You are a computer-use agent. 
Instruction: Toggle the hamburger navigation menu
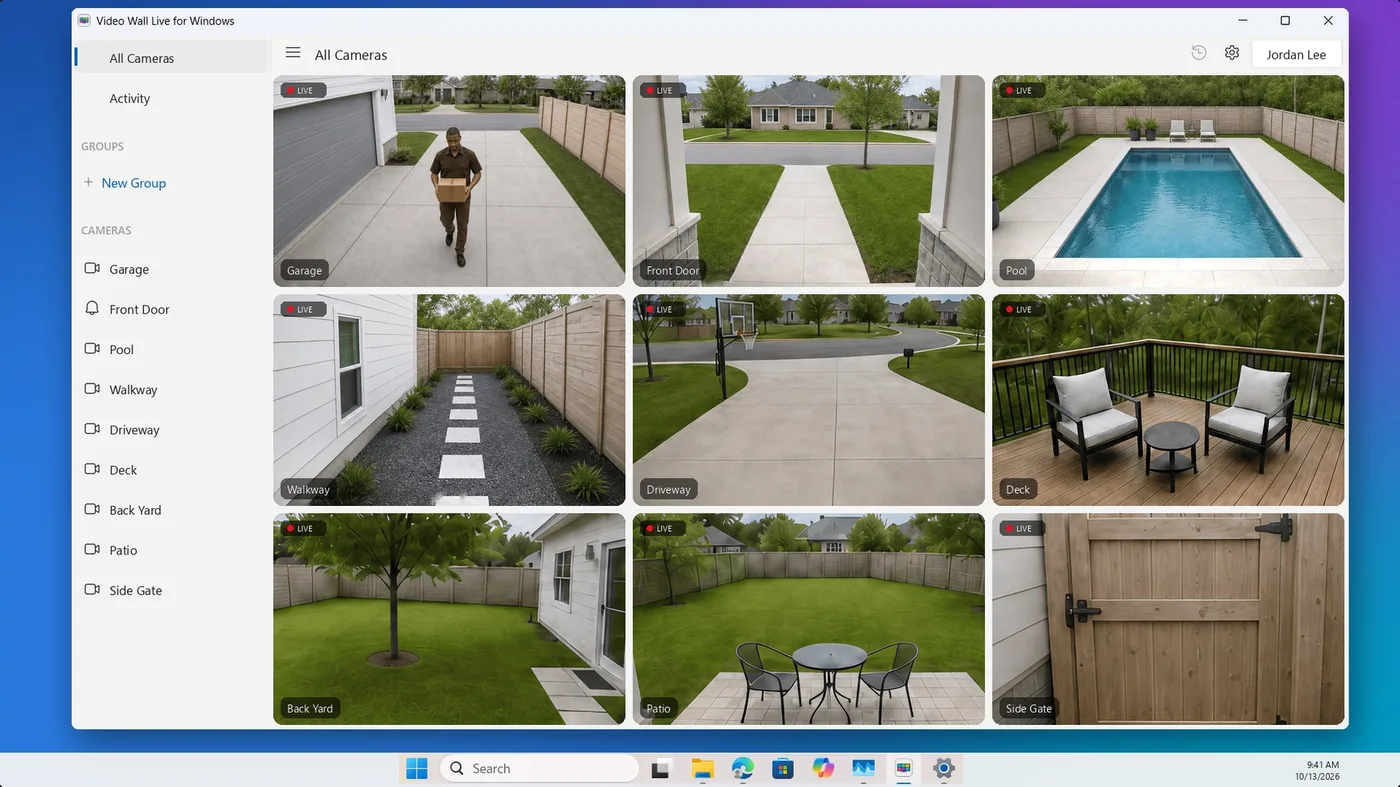[293, 53]
